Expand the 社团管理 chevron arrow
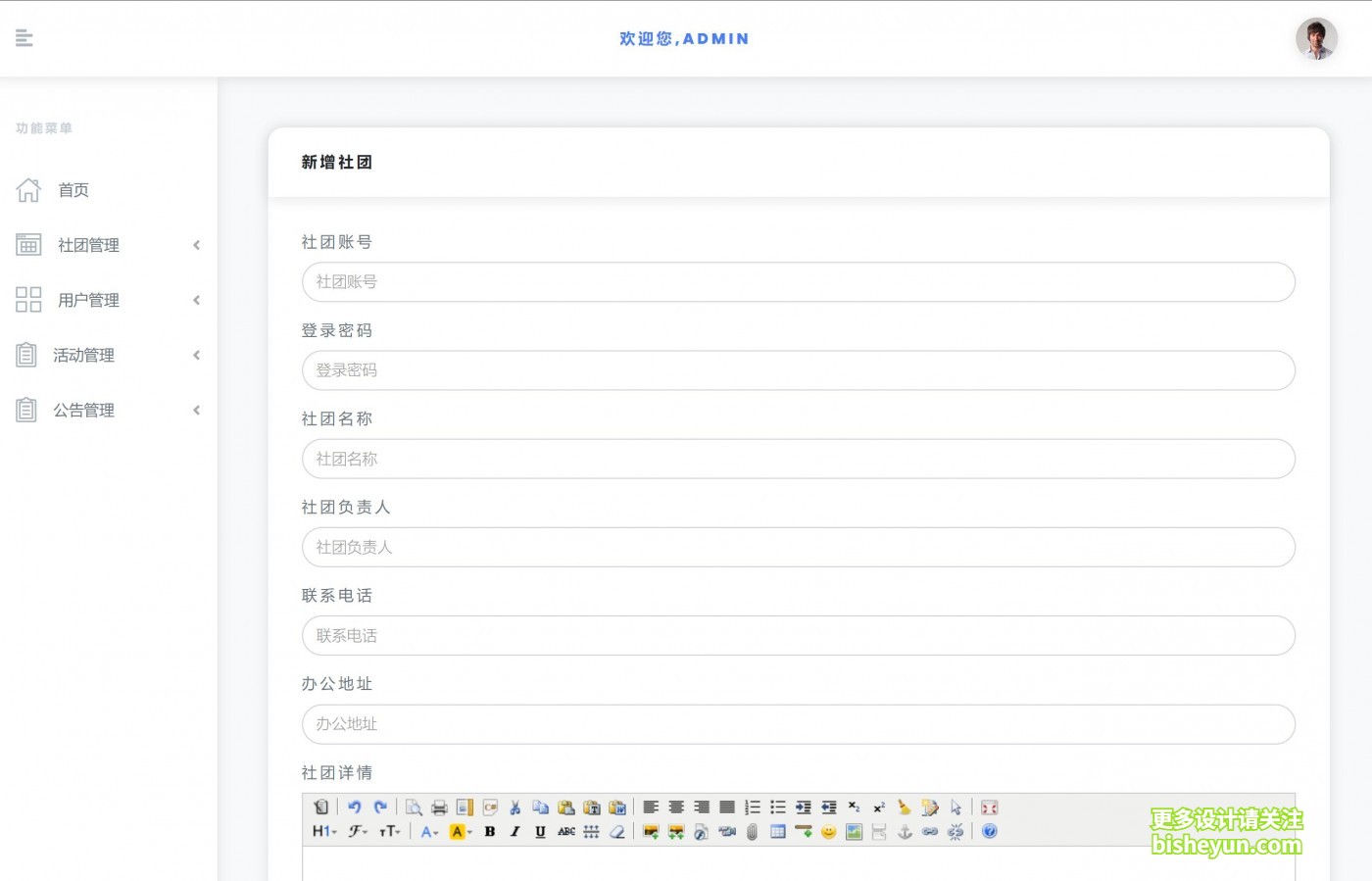The image size is (1372, 881). 197,245
